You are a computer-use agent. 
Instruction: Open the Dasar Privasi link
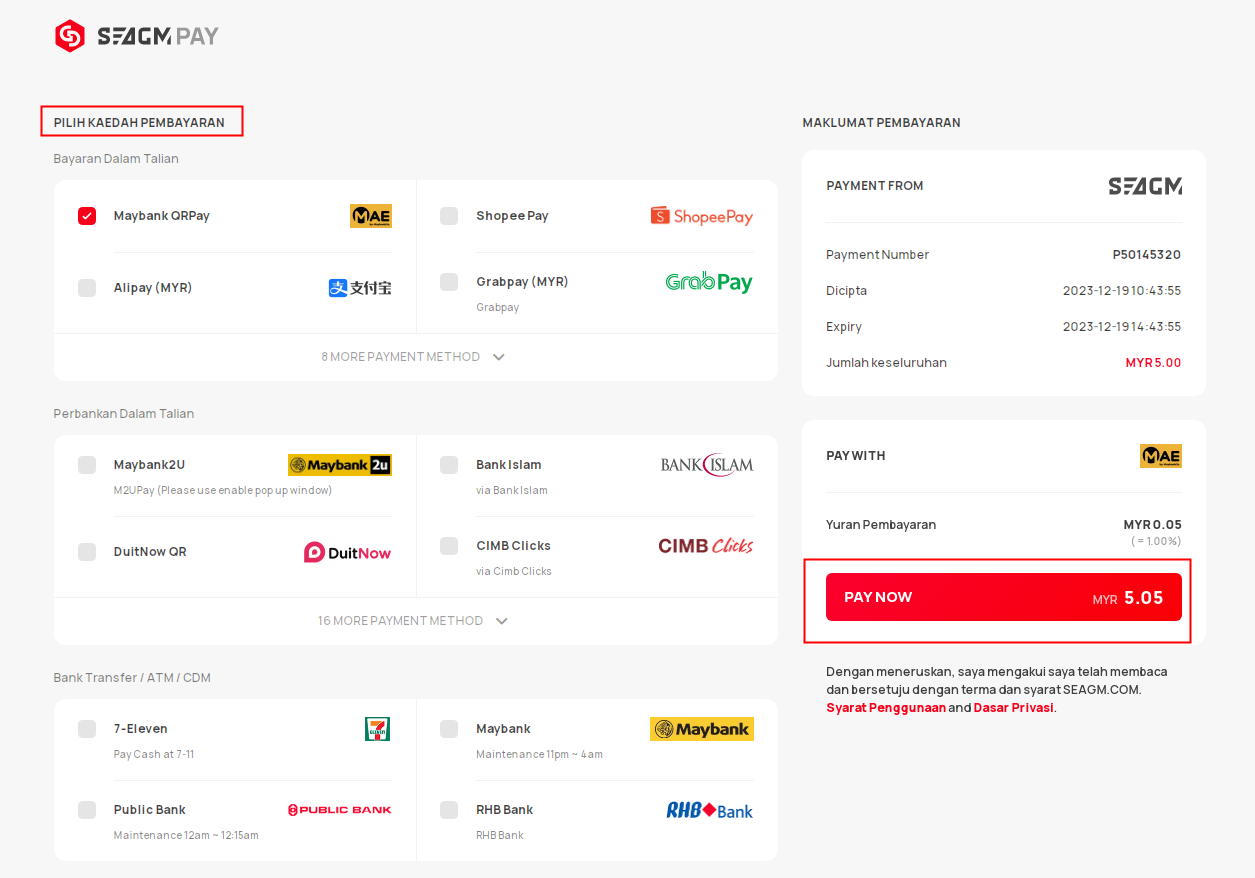coord(1013,707)
